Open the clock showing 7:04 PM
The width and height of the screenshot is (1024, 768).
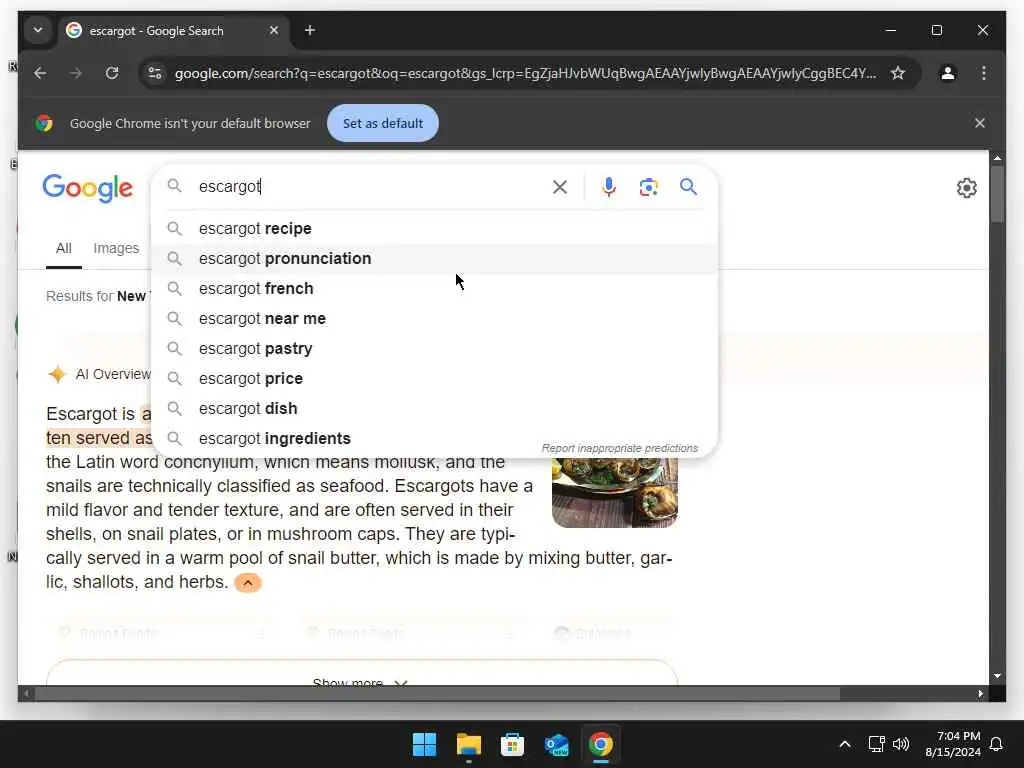(953, 744)
